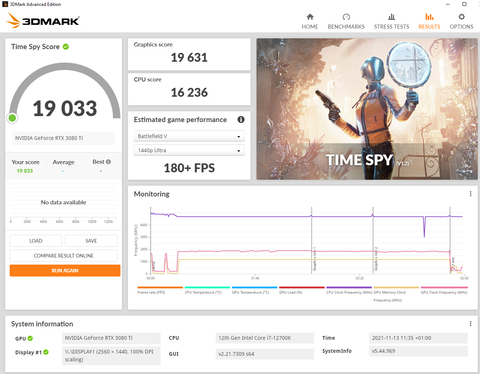This screenshot has width=480, height=374.
Task: Open Monitoring panel three-dot menu
Action: [470, 194]
